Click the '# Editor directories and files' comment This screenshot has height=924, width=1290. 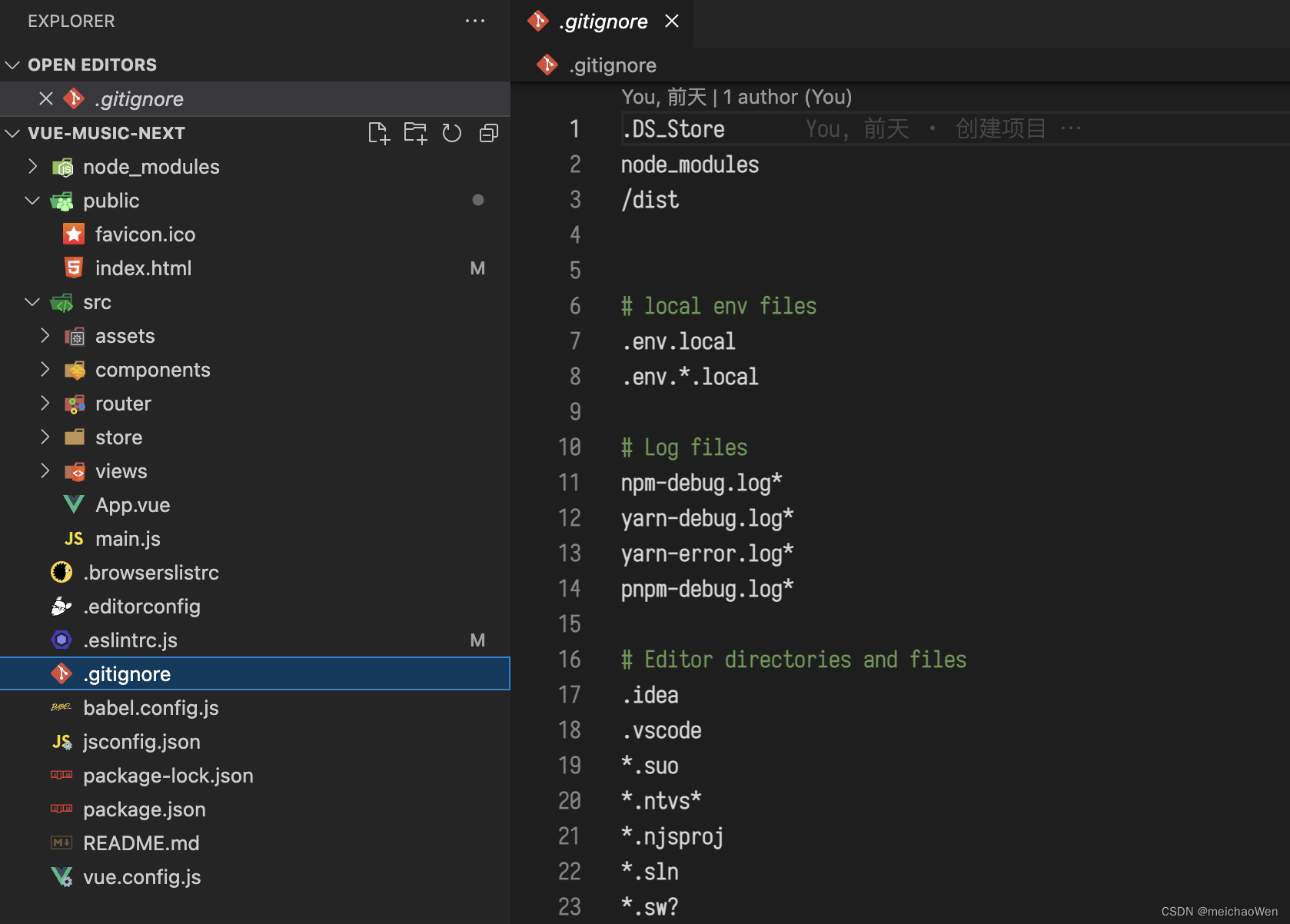(x=793, y=660)
